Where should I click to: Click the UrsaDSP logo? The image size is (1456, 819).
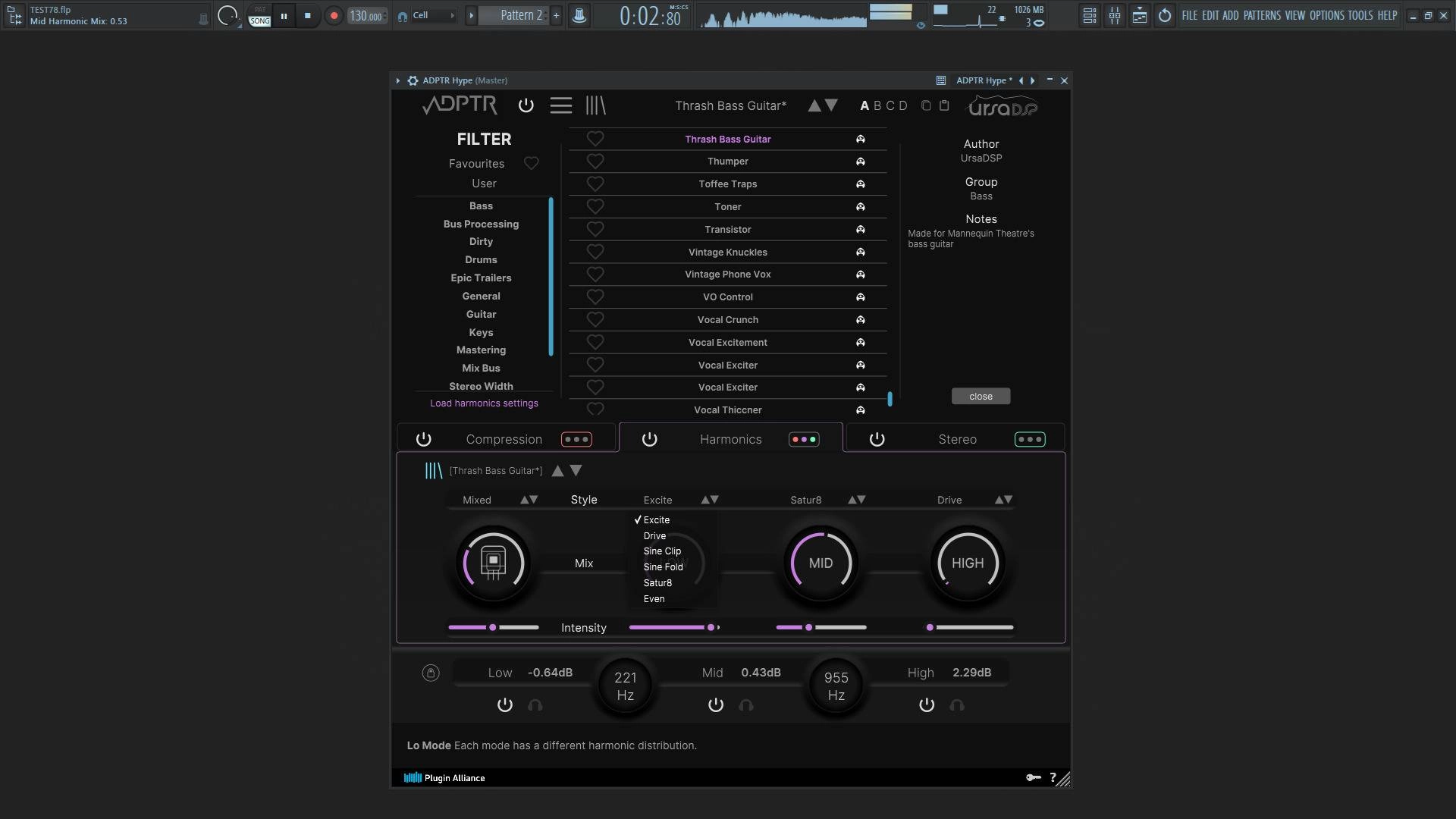coord(1002,106)
